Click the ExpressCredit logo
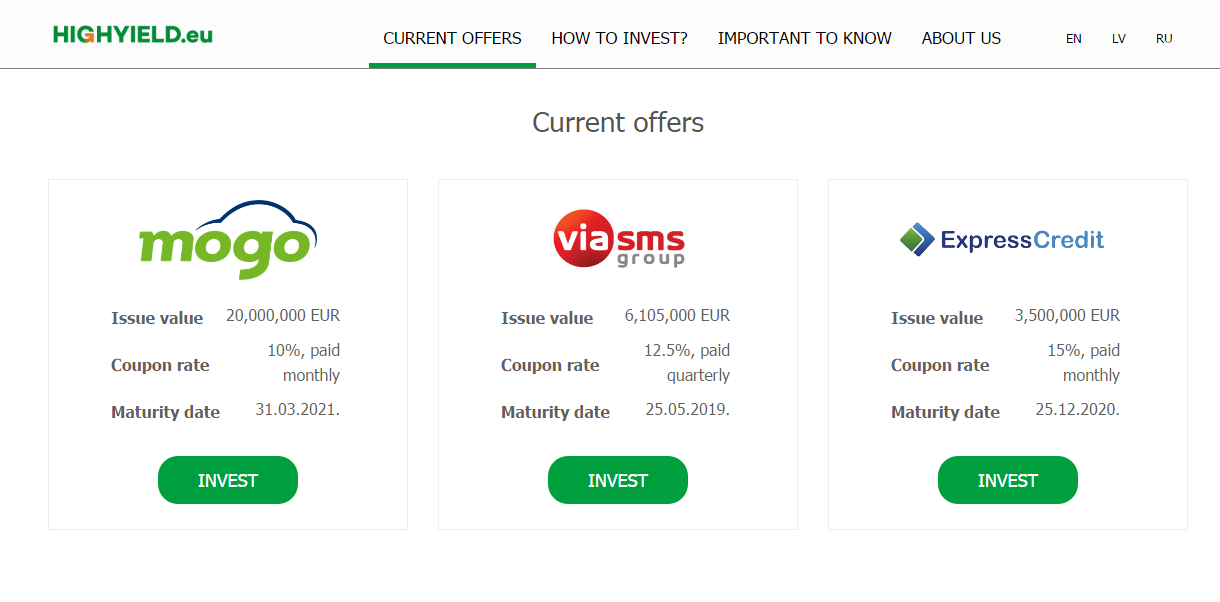1220x602 pixels. pyautogui.click(x=1002, y=240)
